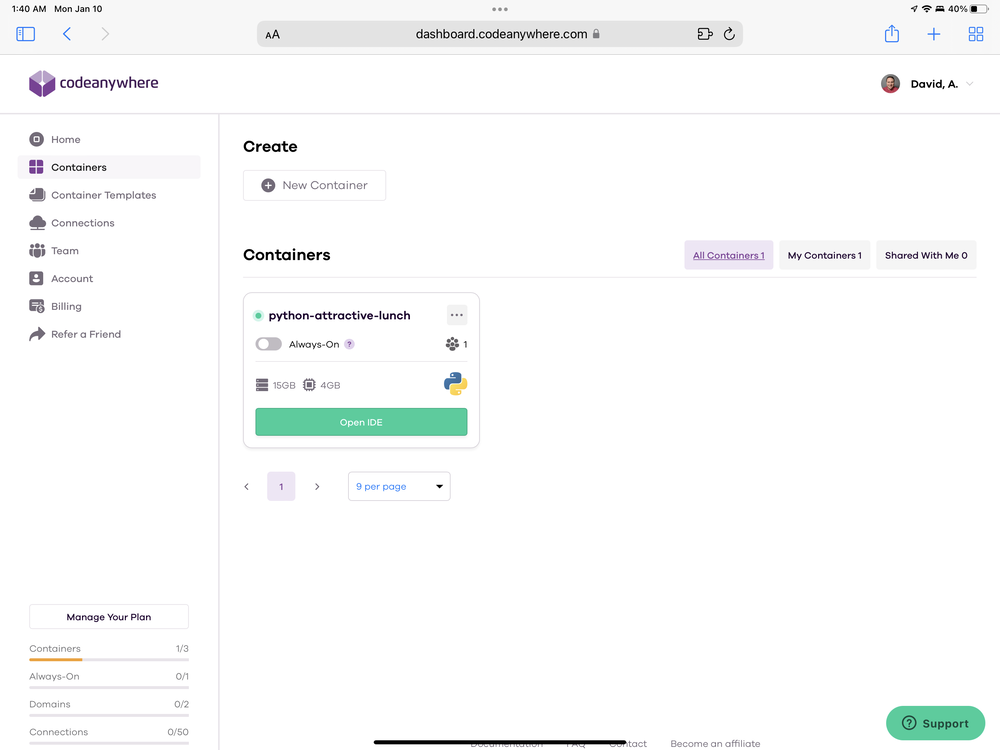Click the Open IDE button
This screenshot has width=1000, height=750.
pyautogui.click(x=361, y=422)
